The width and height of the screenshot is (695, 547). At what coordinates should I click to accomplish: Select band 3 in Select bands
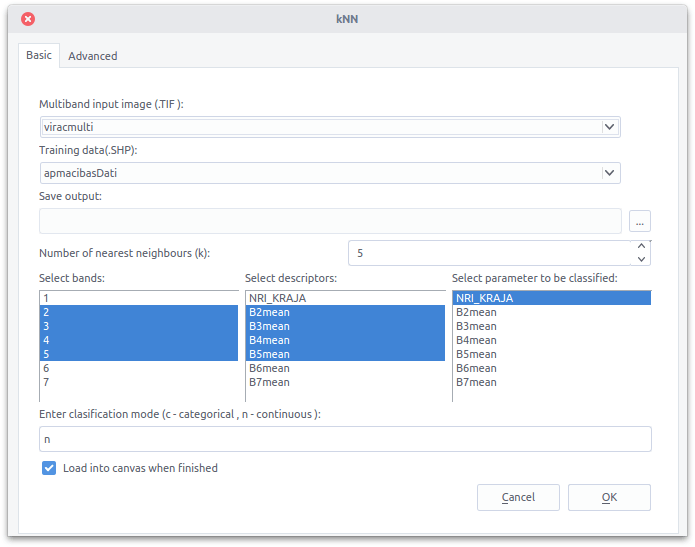point(139,326)
